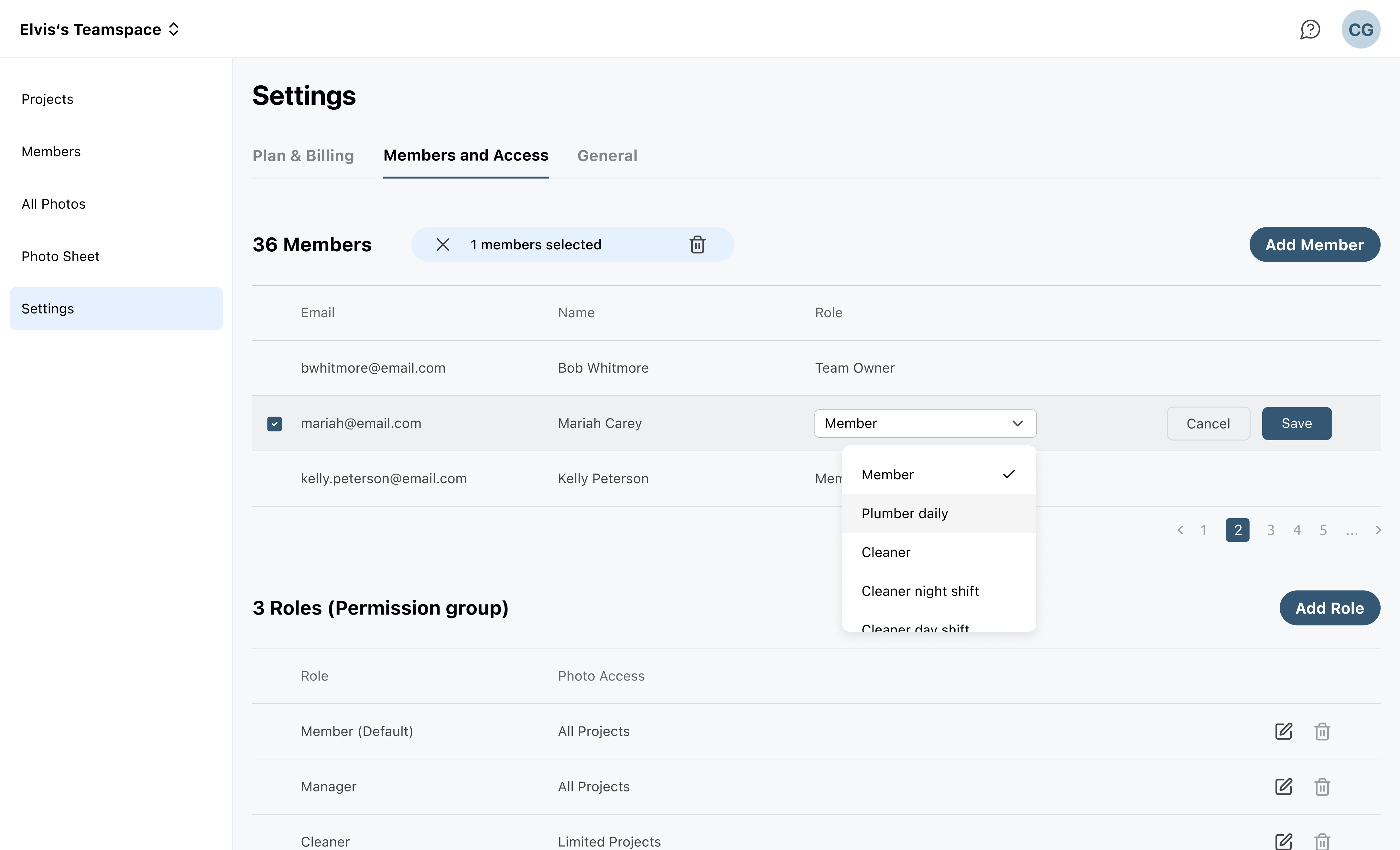Delete selected members with the trash icon

coord(697,244)
